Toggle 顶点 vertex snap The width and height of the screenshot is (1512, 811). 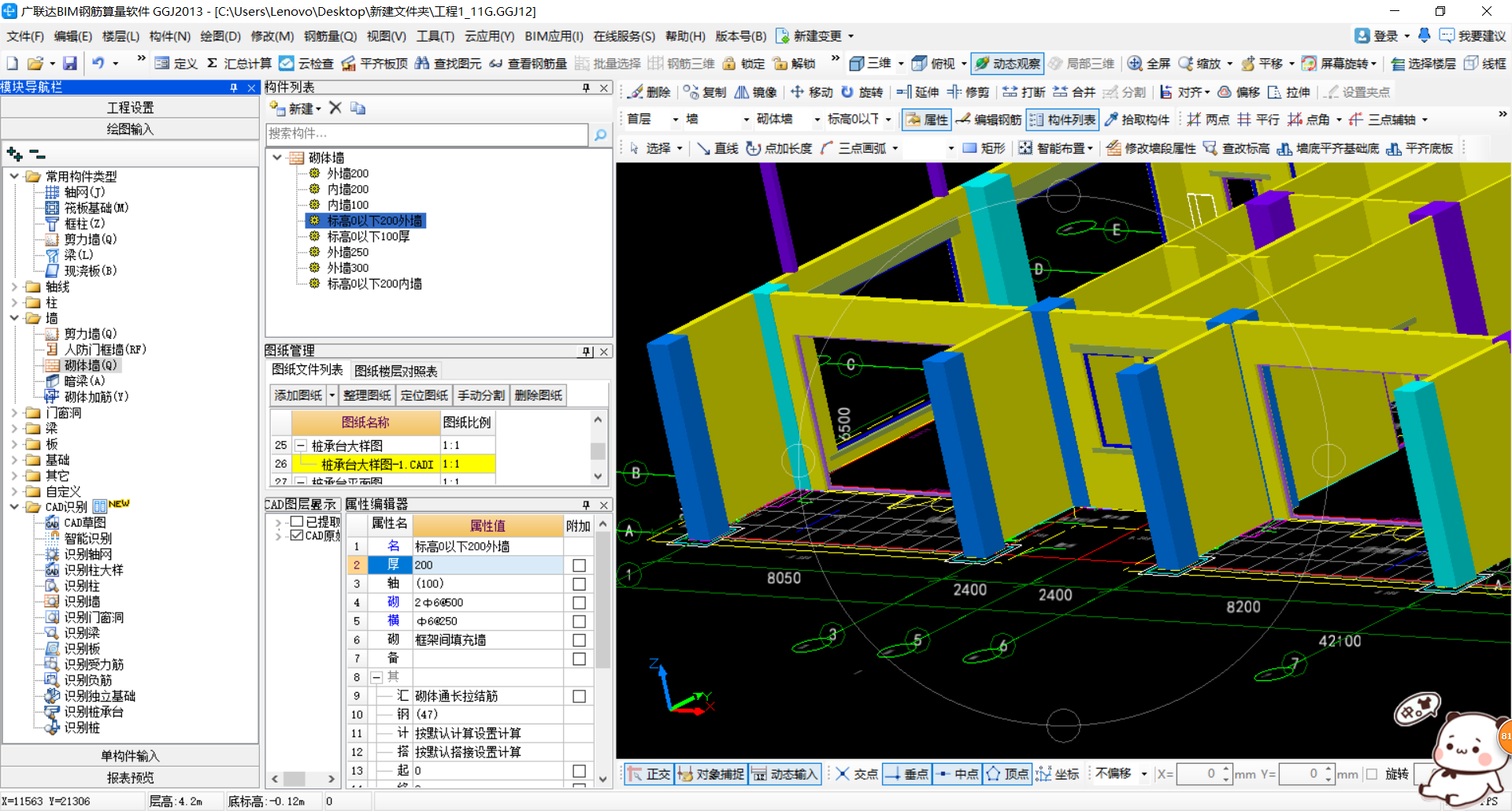pyautogui.click(x=1007, y=774)
